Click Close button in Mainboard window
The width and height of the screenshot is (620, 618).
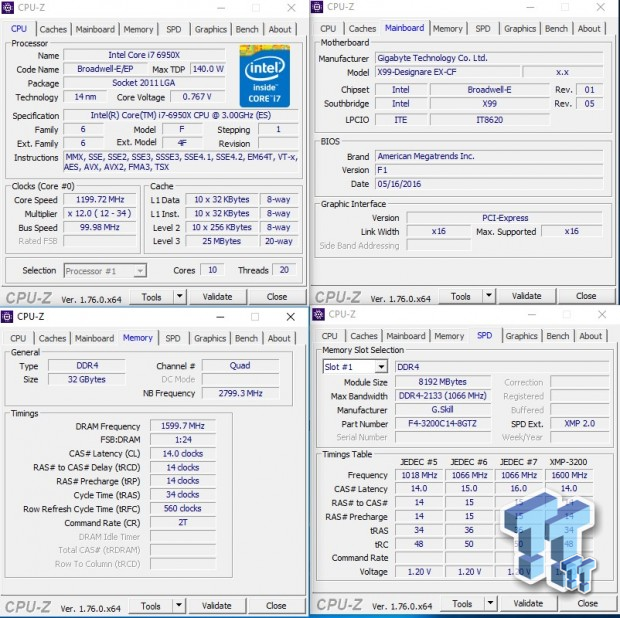point(586,296)
